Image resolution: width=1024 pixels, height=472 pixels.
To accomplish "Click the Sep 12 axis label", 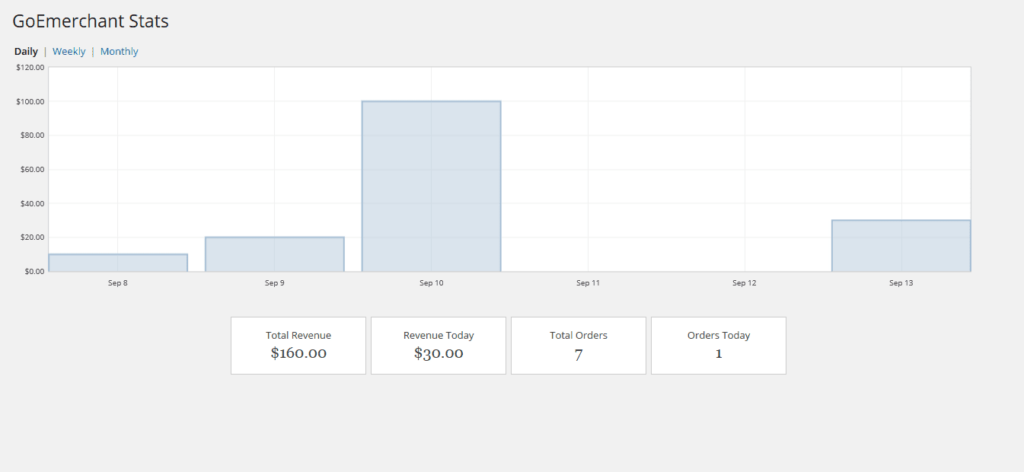I will pyautogui.click(x=744, y=283).
